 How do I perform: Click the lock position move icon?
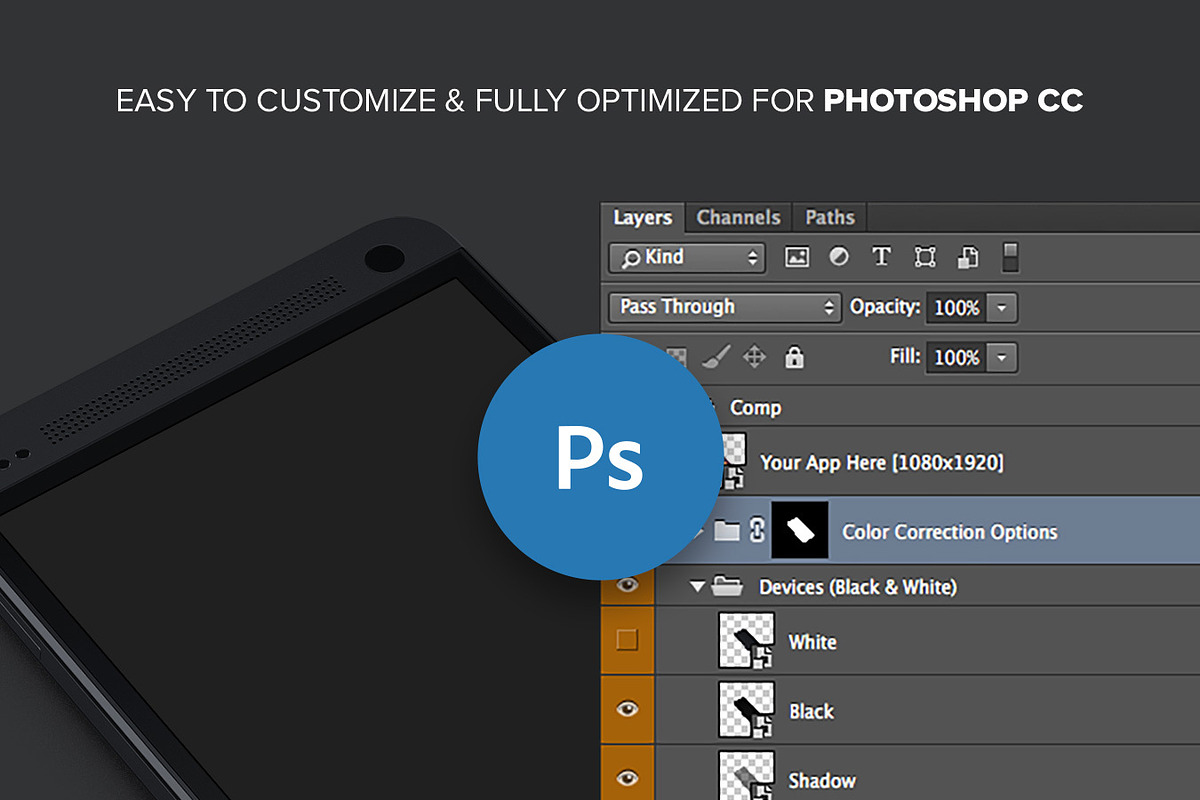[755, 356]
